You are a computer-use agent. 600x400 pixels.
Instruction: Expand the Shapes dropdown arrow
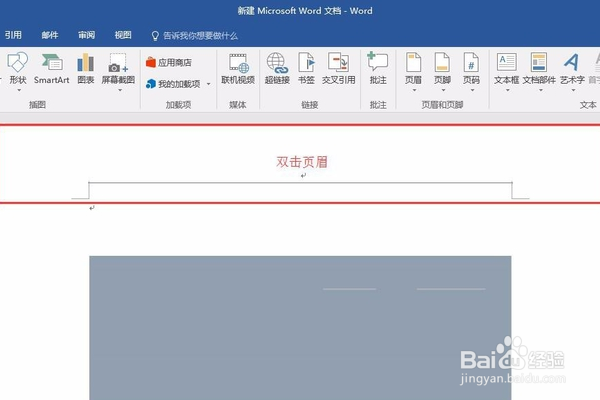[18, 90]
